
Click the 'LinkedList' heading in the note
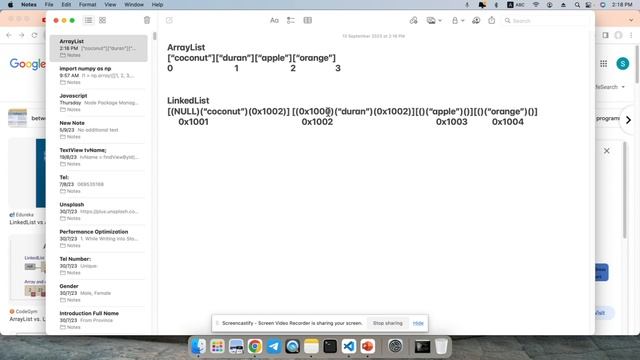click(188, 100)
